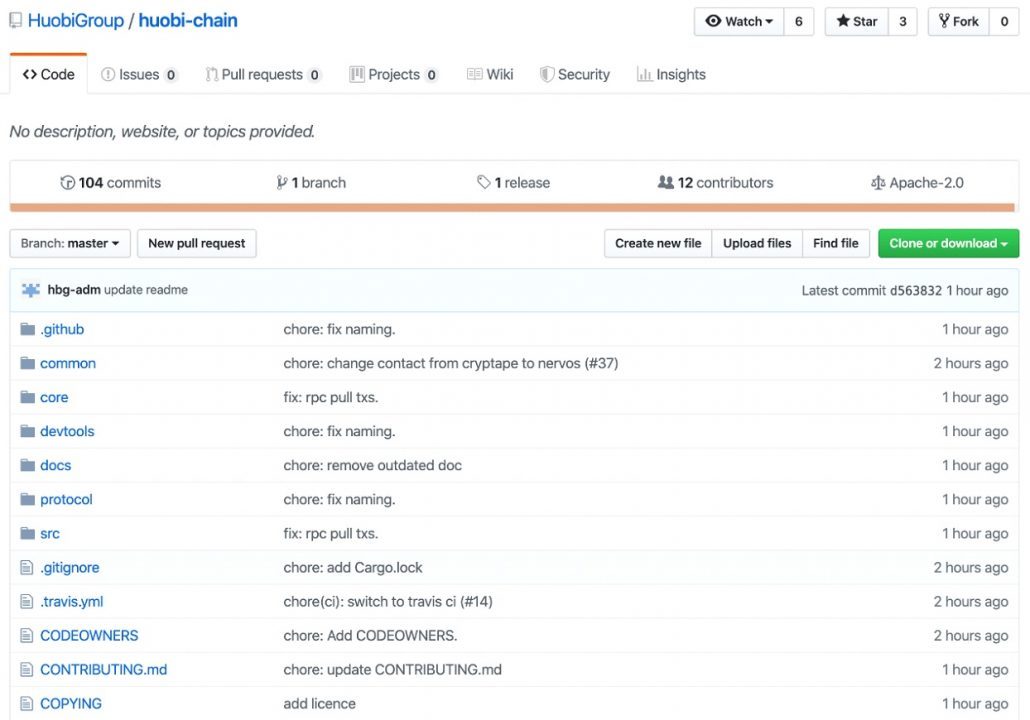This screenshot has width=1030, height=720.
Task: Open the Apache-2.0 license link
Action: 918,183
